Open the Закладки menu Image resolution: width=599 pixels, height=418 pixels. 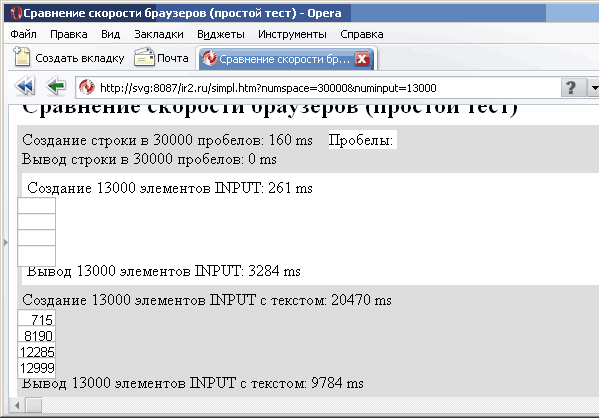(159, 34)
